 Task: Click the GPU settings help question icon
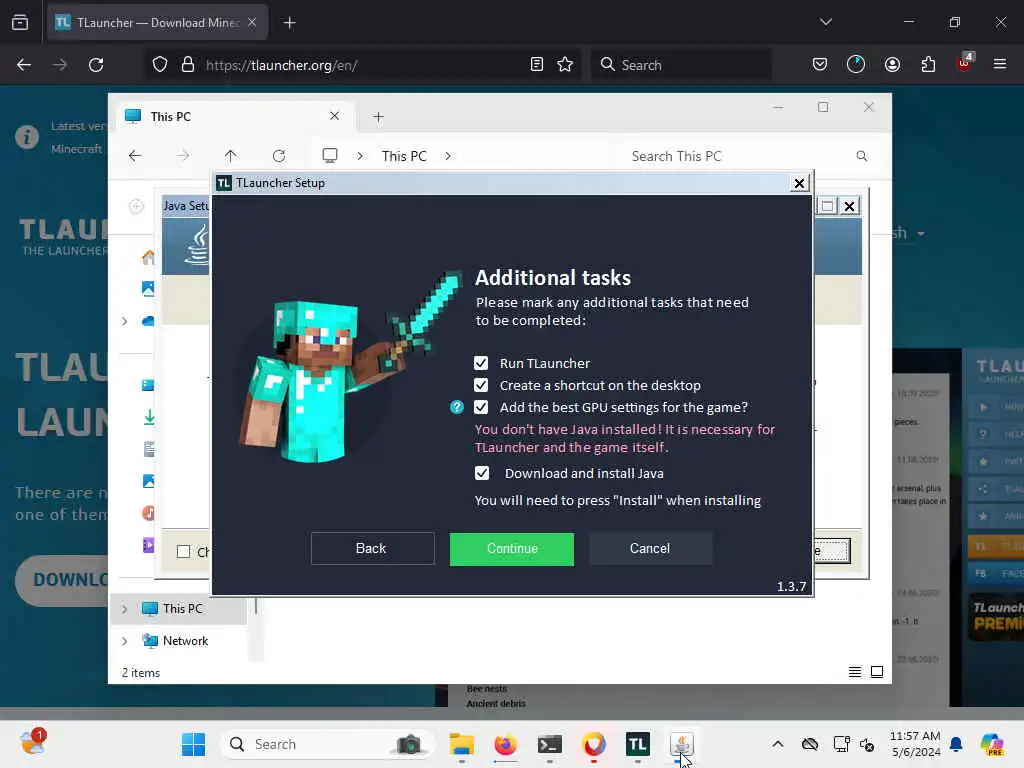tap(456, 408)
